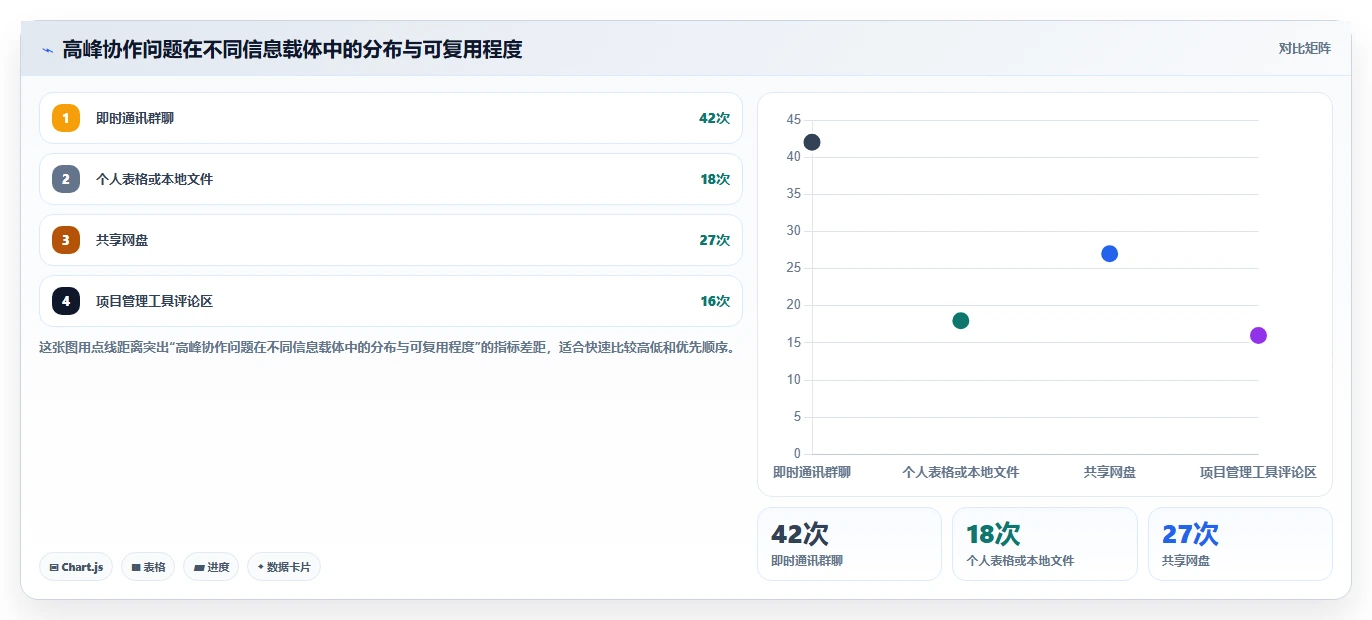Click the 表格 tag

[148, 567]
